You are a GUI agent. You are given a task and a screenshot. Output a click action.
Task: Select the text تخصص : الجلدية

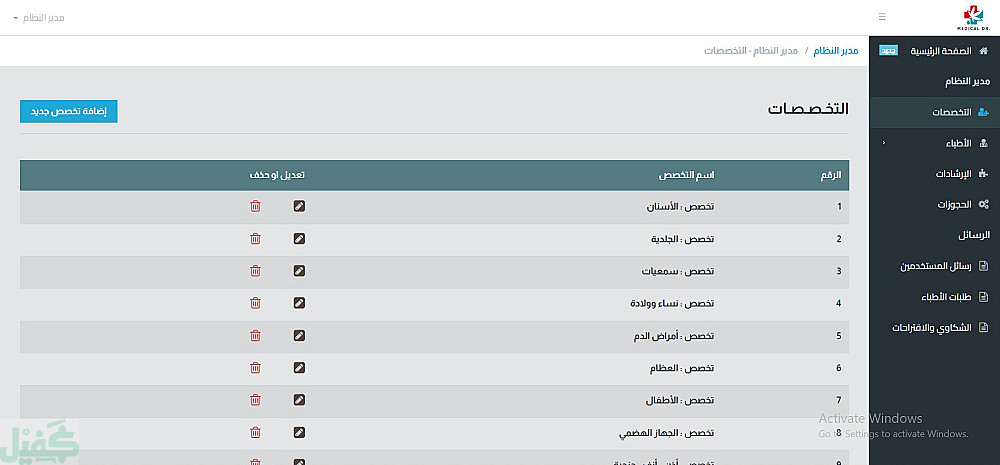682,239
